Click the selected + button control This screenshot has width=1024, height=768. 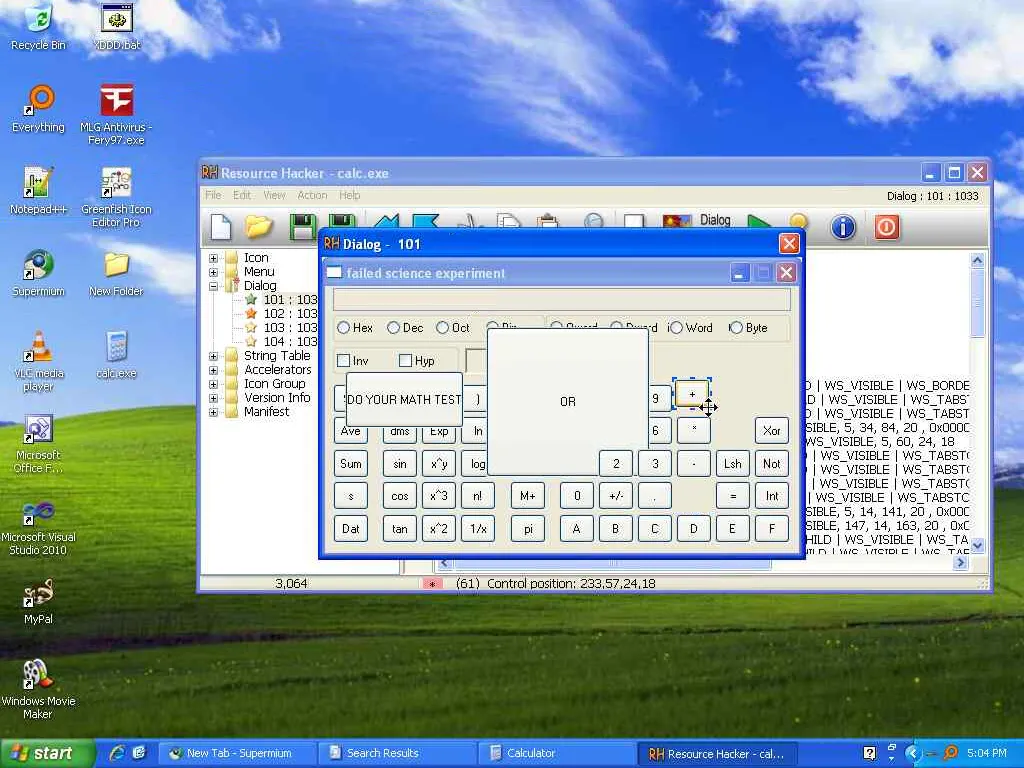pos(692,394)
